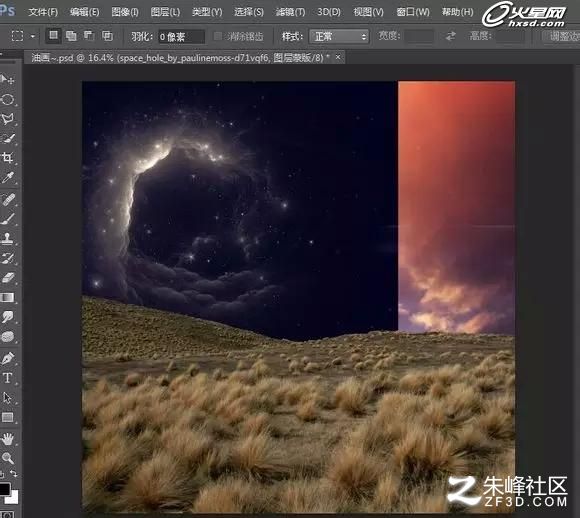Select the Elliptical Marquee tool
The image size is (580, 518).
click(7, 99)
